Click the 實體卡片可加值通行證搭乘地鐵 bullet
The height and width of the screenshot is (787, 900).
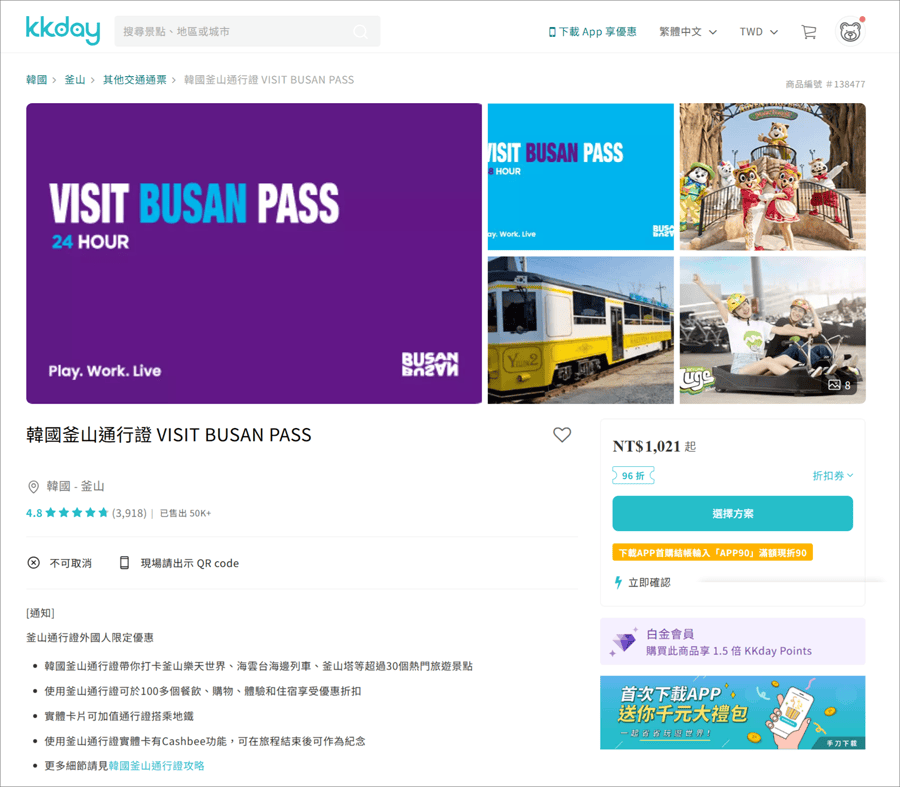(x=119, y=716)
